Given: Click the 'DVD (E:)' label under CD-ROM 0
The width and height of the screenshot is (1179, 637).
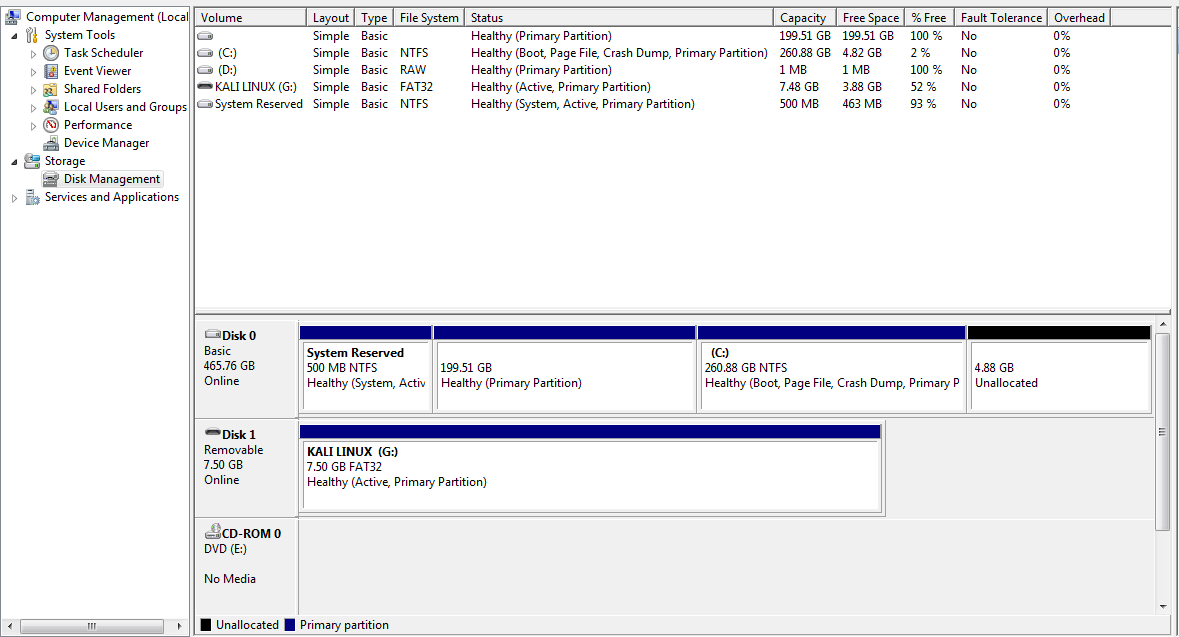Looking at the screenshot, I should pos(226,549).
